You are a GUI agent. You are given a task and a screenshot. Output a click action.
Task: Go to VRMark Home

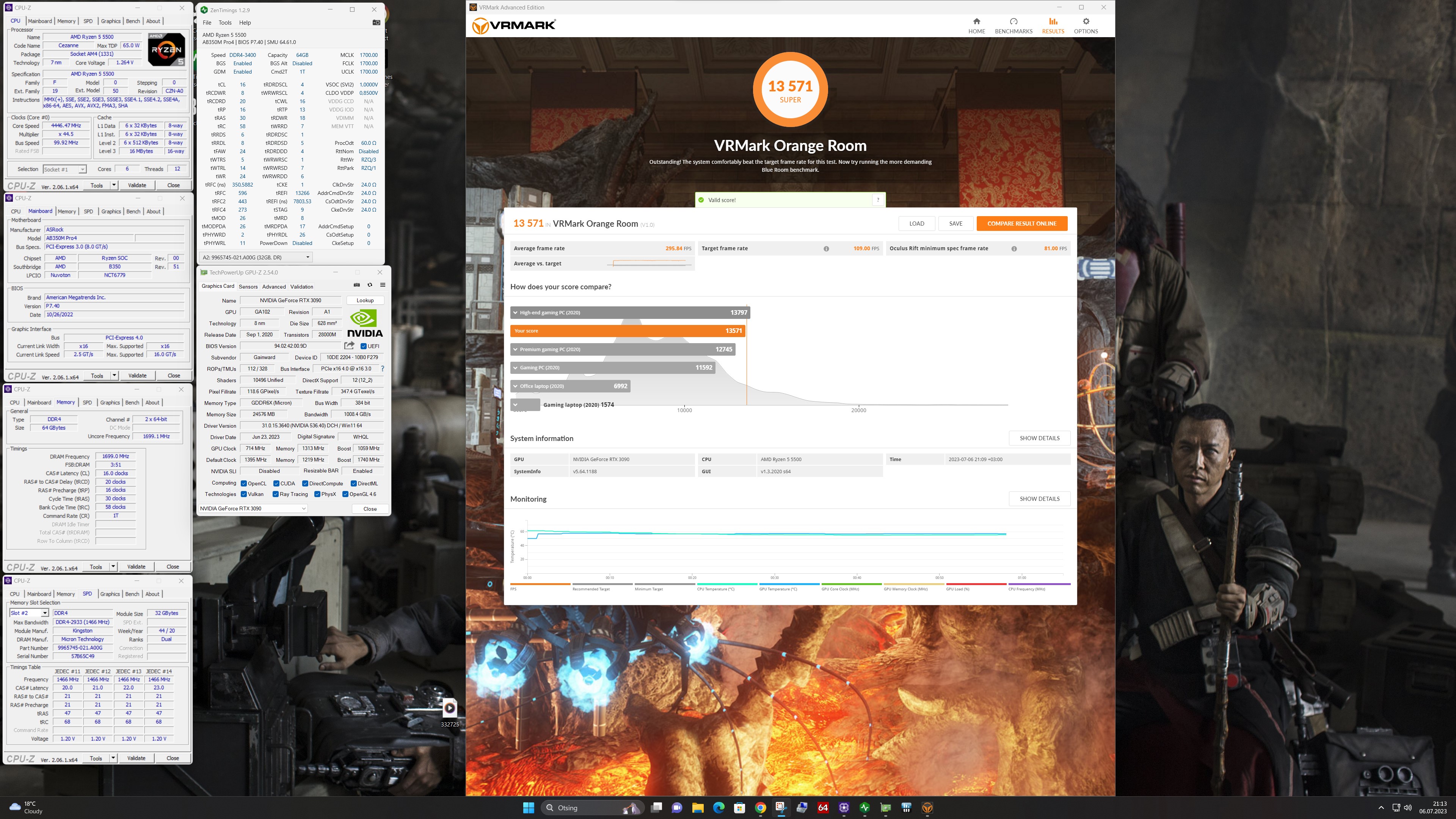(976, 25)
